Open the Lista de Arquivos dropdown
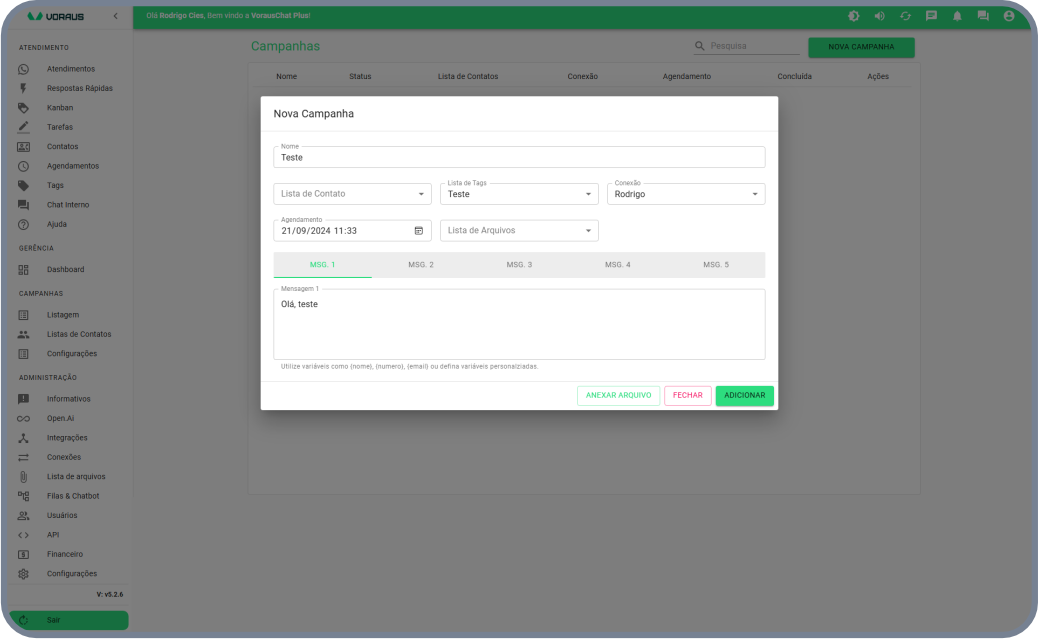This screenshot has width=1038, height=639. (x=588, y=231)
